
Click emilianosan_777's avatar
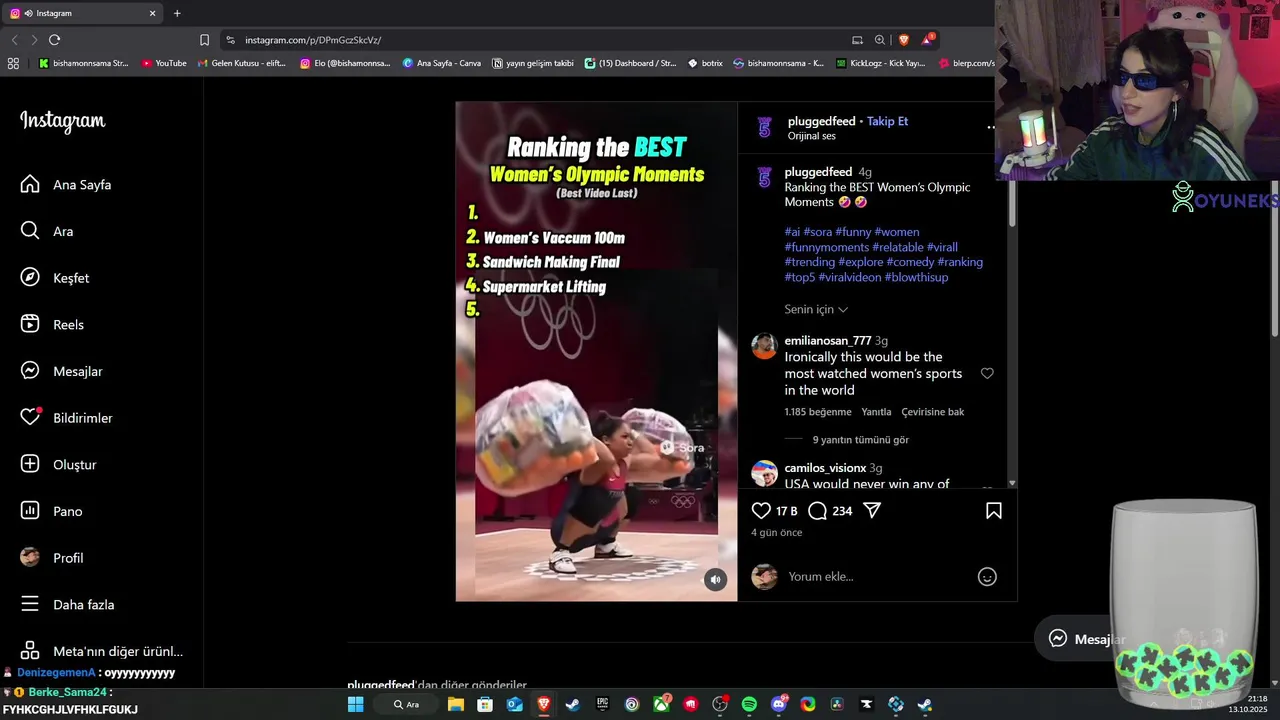click(764, 346)
